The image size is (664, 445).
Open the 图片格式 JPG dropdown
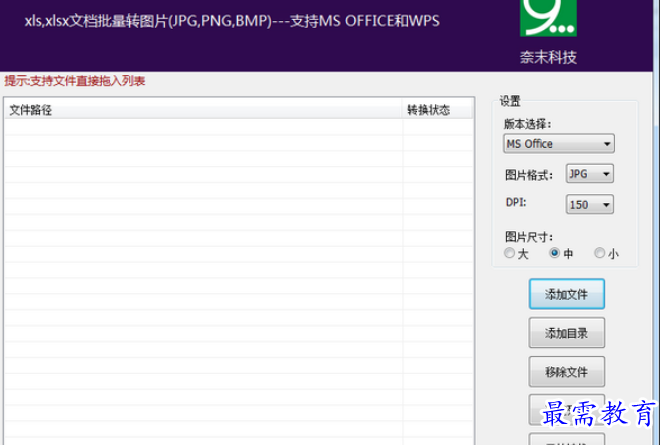tap(589, 174)
